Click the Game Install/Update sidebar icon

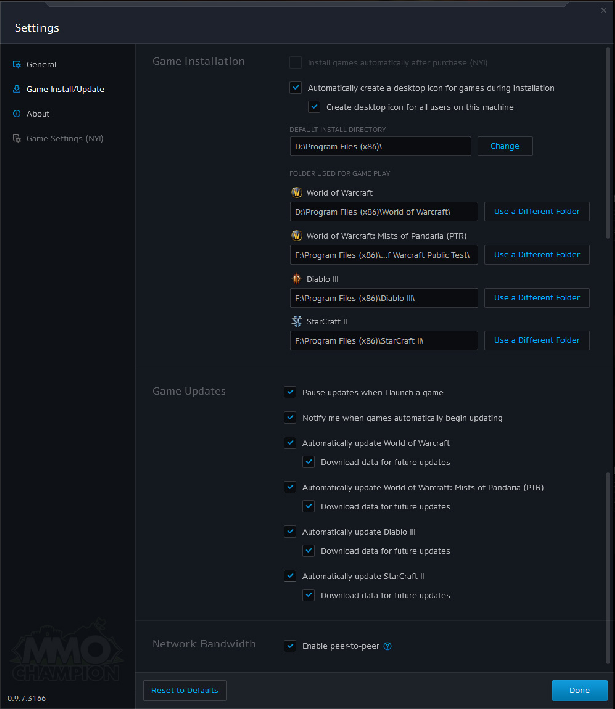click(x=17, y=89)
